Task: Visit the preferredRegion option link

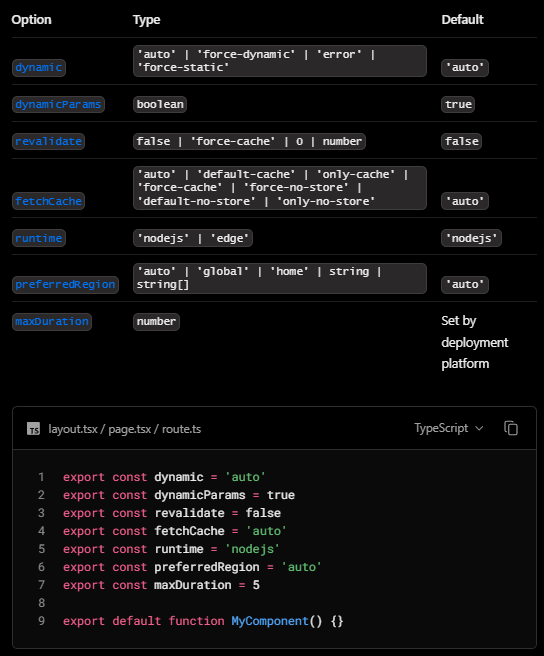Action: click(65, 284)
